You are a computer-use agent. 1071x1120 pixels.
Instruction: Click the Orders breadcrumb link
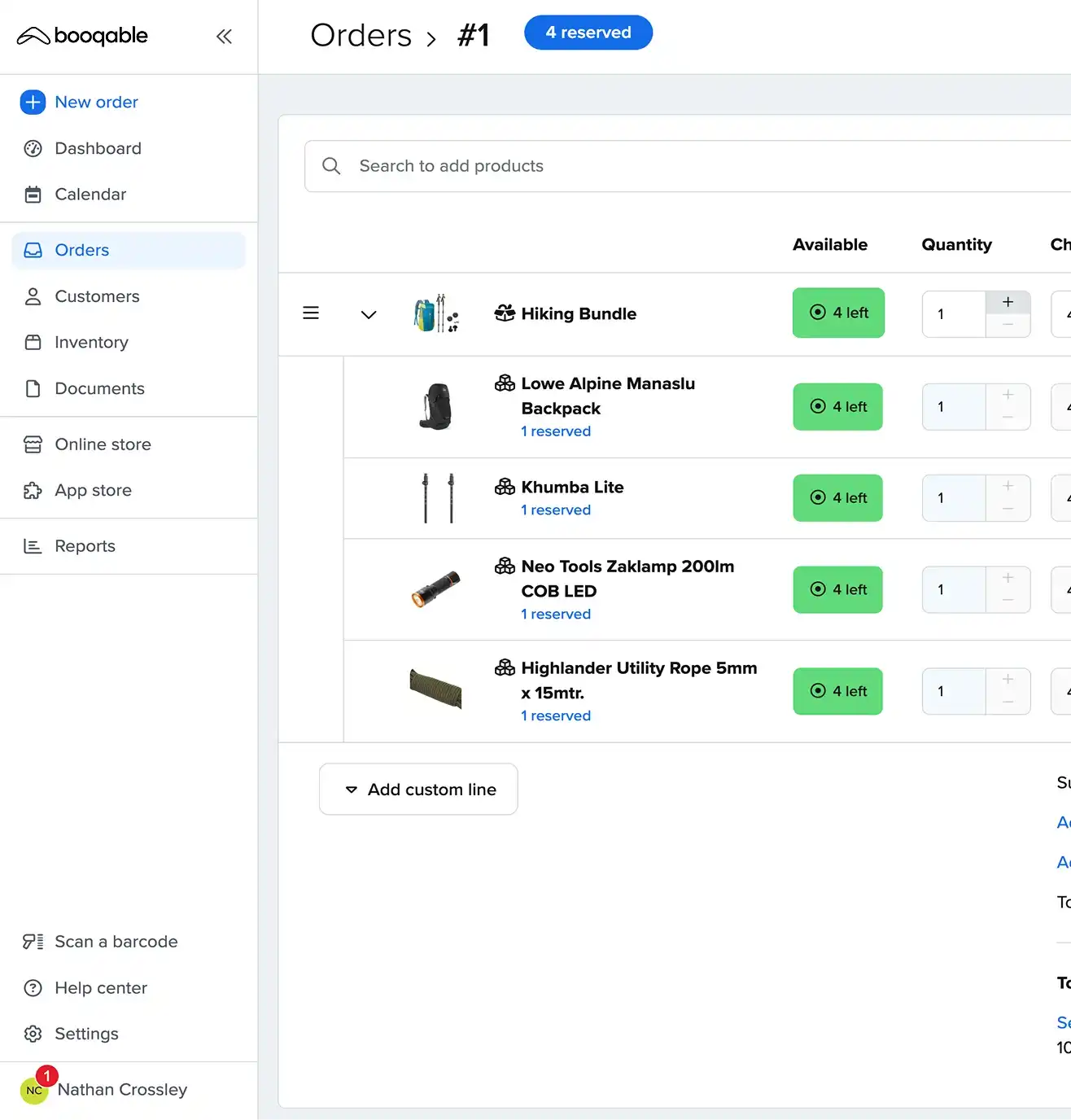coord(361,36)
